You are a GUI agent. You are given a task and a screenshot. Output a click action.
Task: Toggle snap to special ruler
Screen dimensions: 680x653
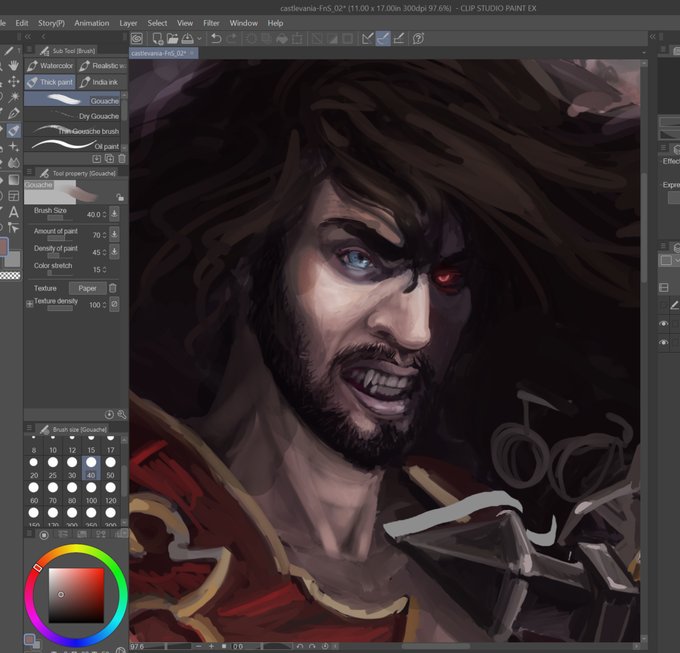coord(382,39)
